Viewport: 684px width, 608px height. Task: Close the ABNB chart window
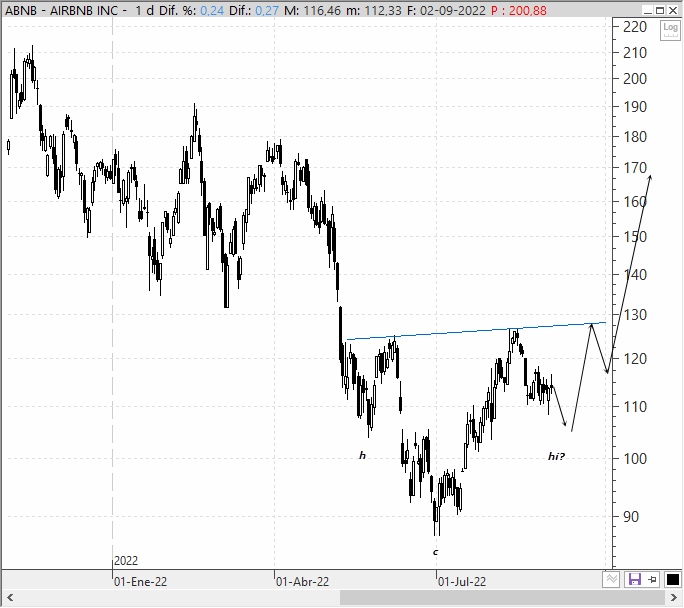click(x=673, y=10)
